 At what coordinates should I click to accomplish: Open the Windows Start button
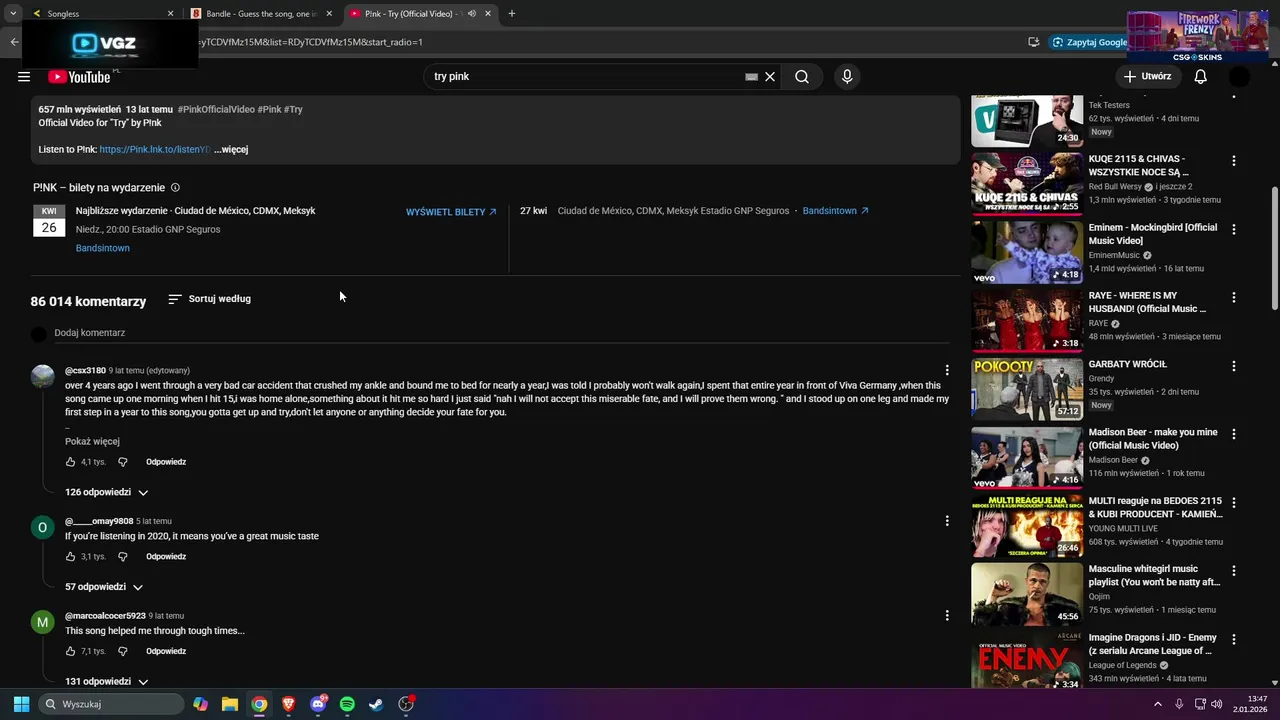[x=21, y=704]
